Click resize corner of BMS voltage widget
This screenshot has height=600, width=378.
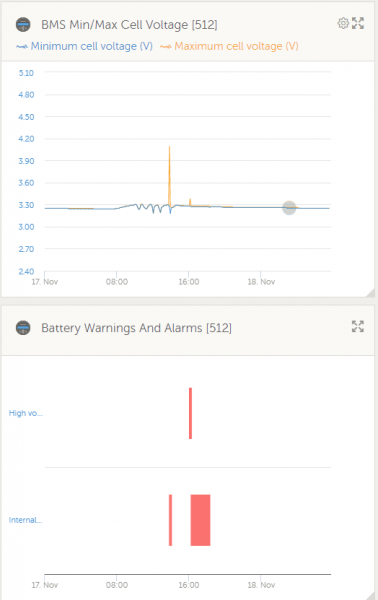click(370, 293)
